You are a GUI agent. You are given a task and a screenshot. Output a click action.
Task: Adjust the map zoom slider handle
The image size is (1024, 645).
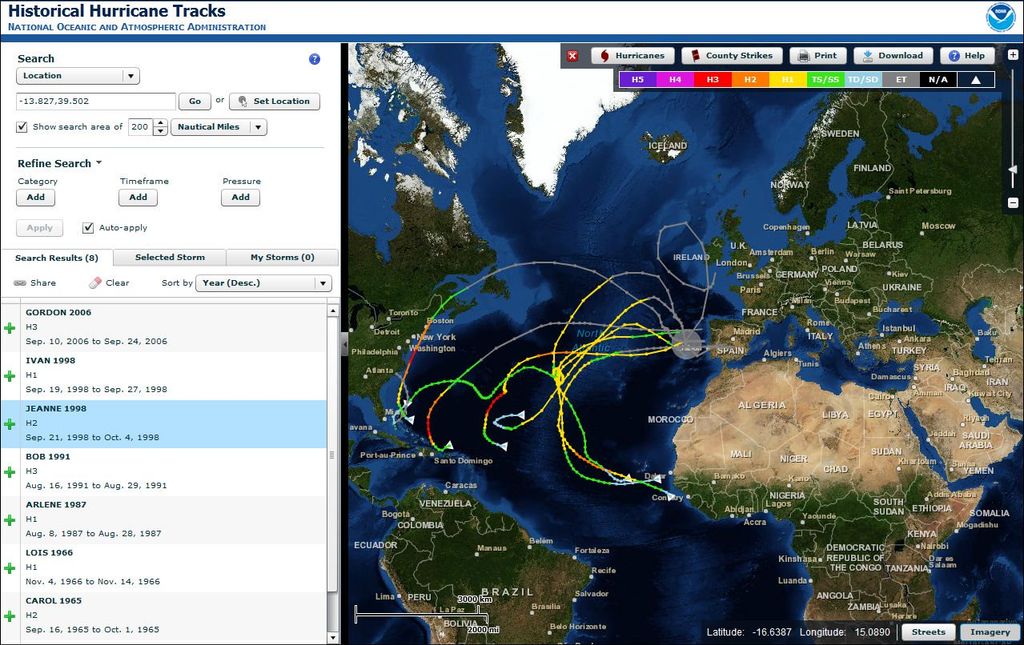(1013, 169)
